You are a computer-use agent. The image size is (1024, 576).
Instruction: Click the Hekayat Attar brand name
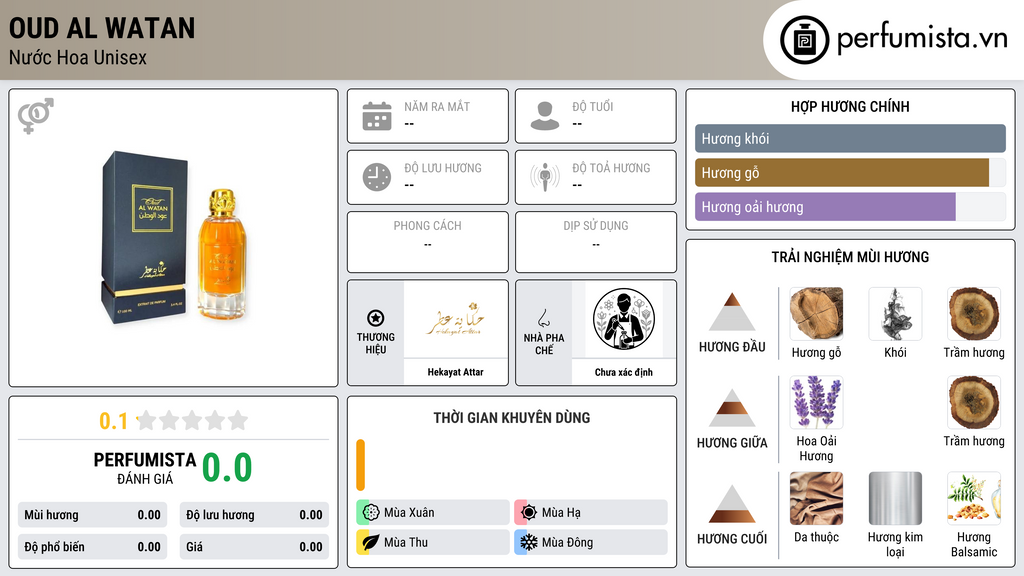coord(455,372)
